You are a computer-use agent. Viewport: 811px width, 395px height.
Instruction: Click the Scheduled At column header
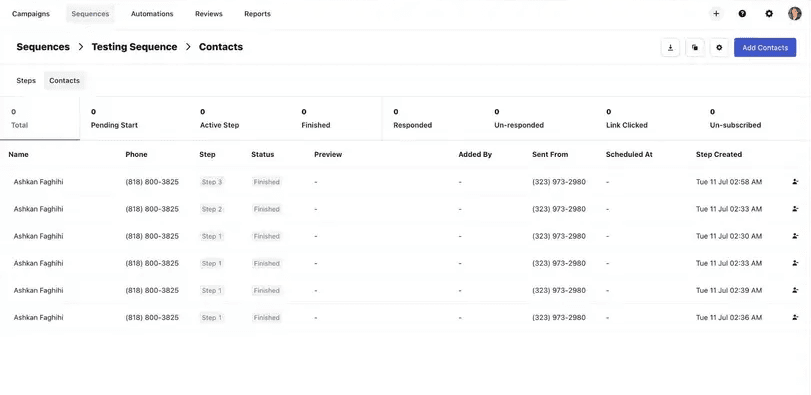pyautogui.click(x=629, y=155)
